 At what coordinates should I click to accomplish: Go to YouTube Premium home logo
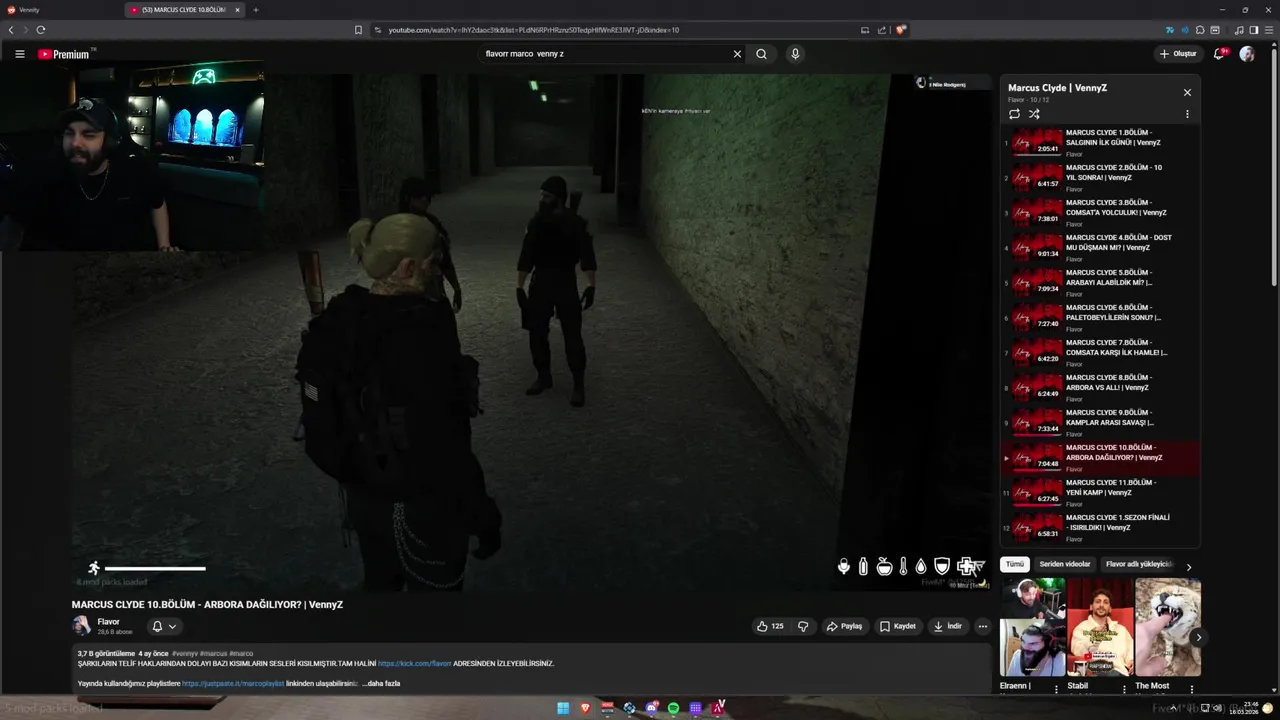click(x=66, y=54)
